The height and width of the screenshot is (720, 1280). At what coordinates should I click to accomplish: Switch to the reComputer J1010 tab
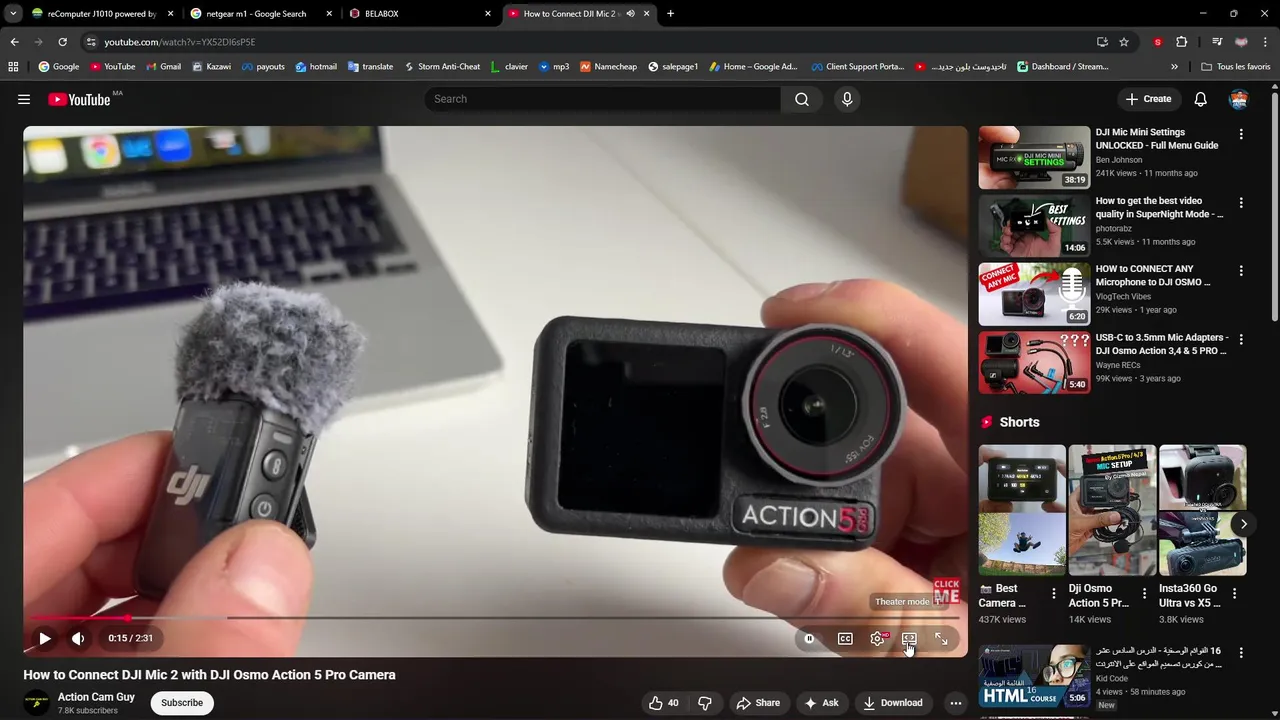(102, 14)
